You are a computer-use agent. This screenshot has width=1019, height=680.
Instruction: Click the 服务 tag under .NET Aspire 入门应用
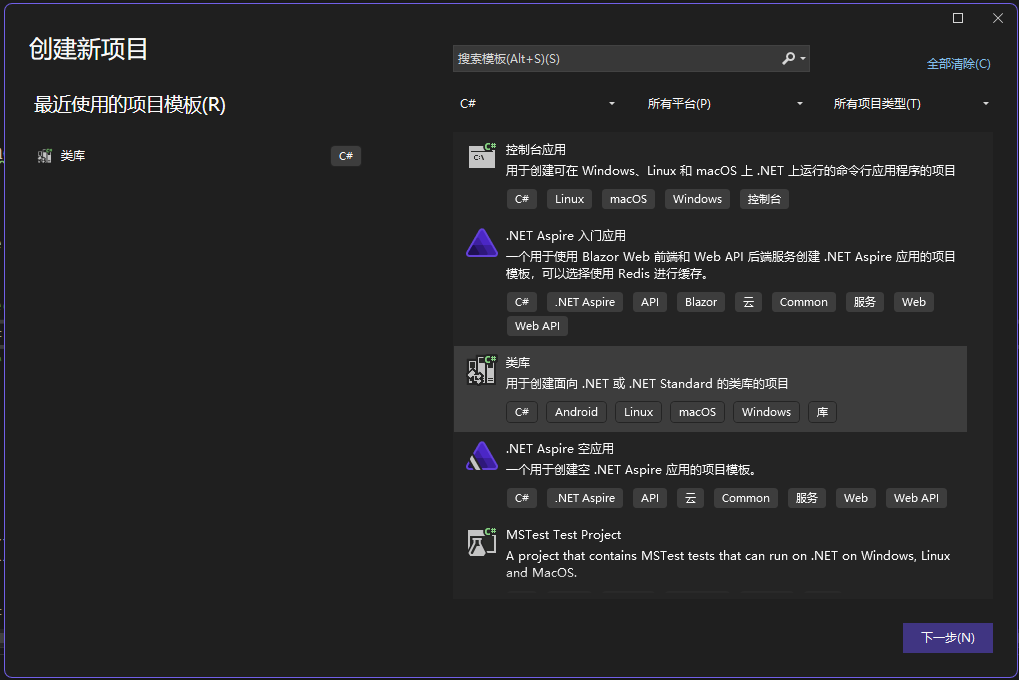tap(865, 302)
